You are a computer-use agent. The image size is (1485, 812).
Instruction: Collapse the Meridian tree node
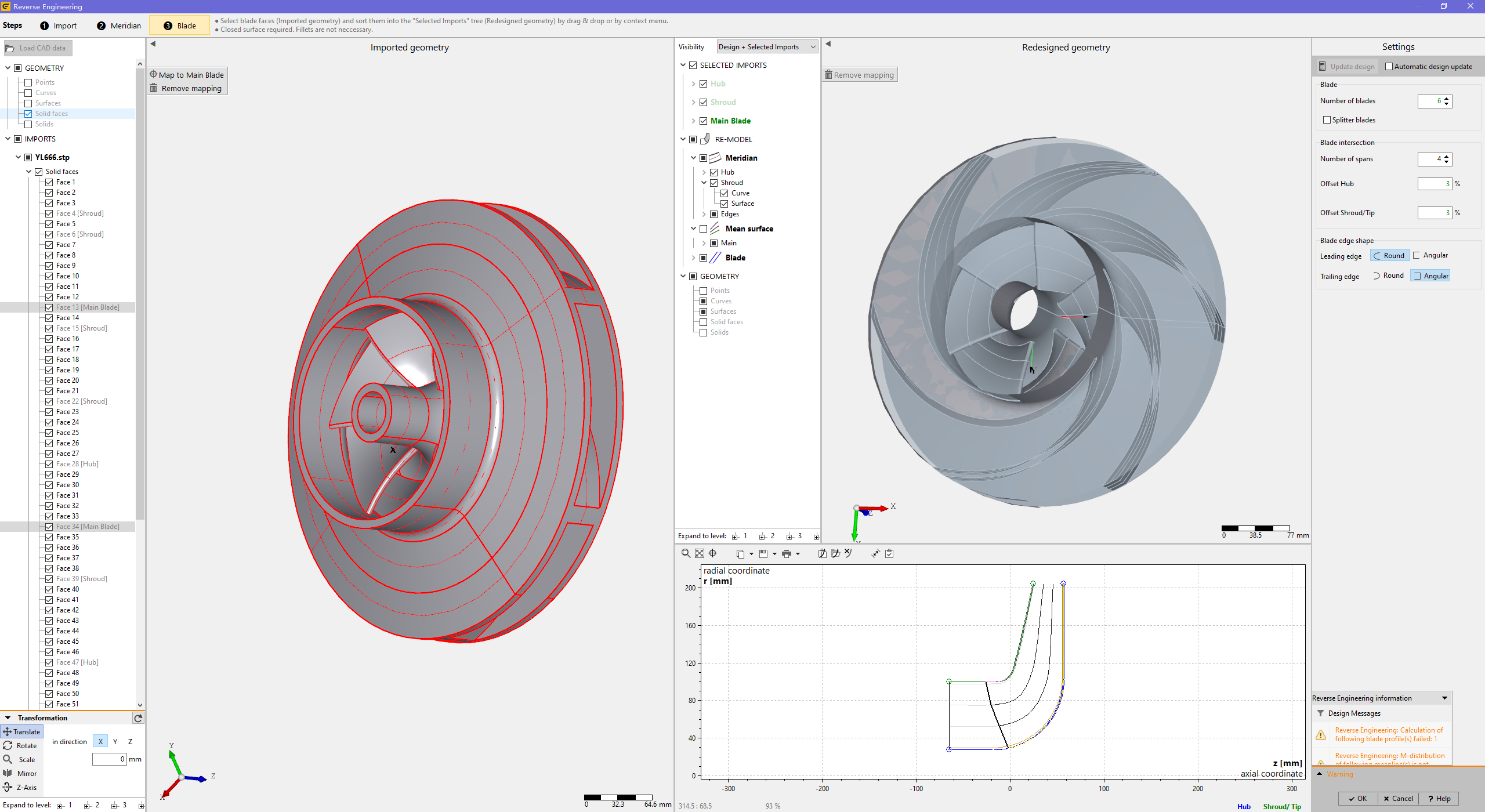693,158
